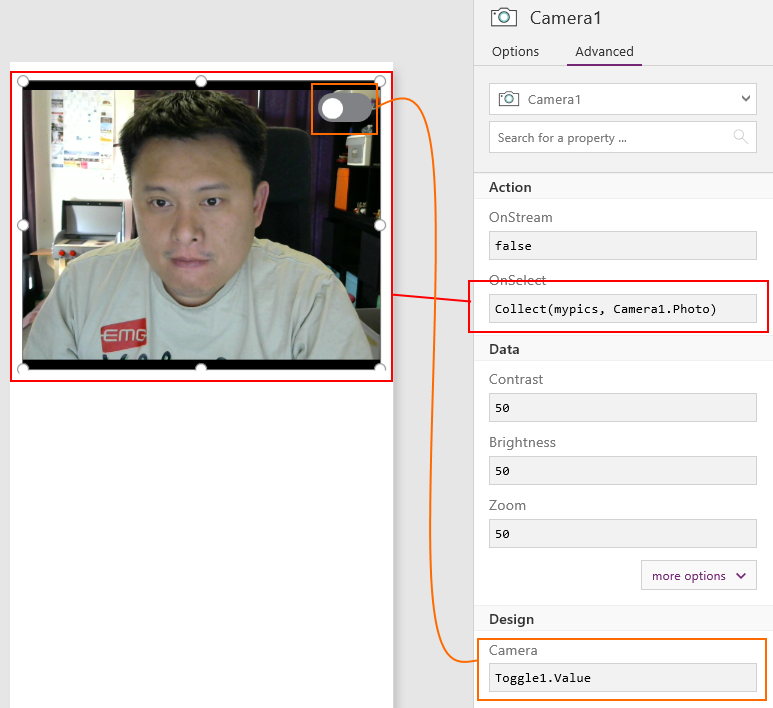This screenshot has width=773, height=708.
Task: Click the camera icon beside the Camera1 title
Action: point(503,17)
